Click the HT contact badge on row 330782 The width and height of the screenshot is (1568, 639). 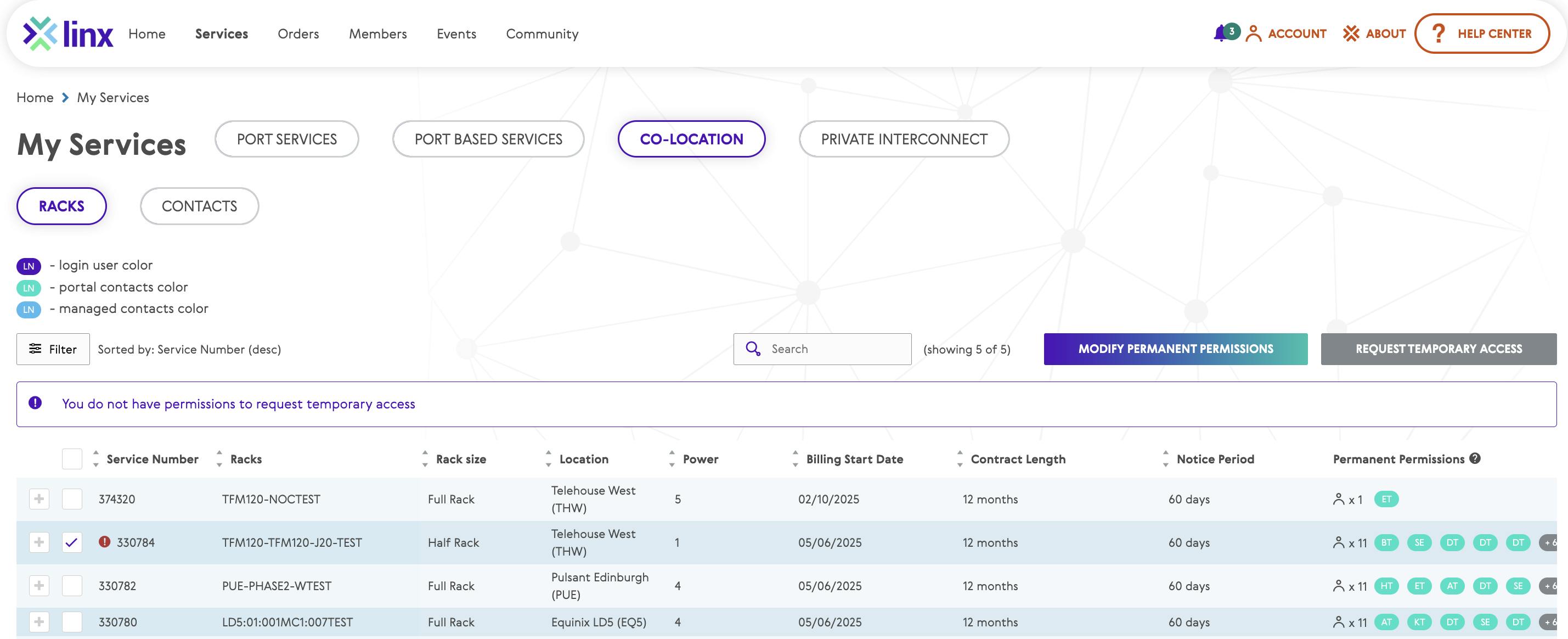click(x=1386, y=585)
